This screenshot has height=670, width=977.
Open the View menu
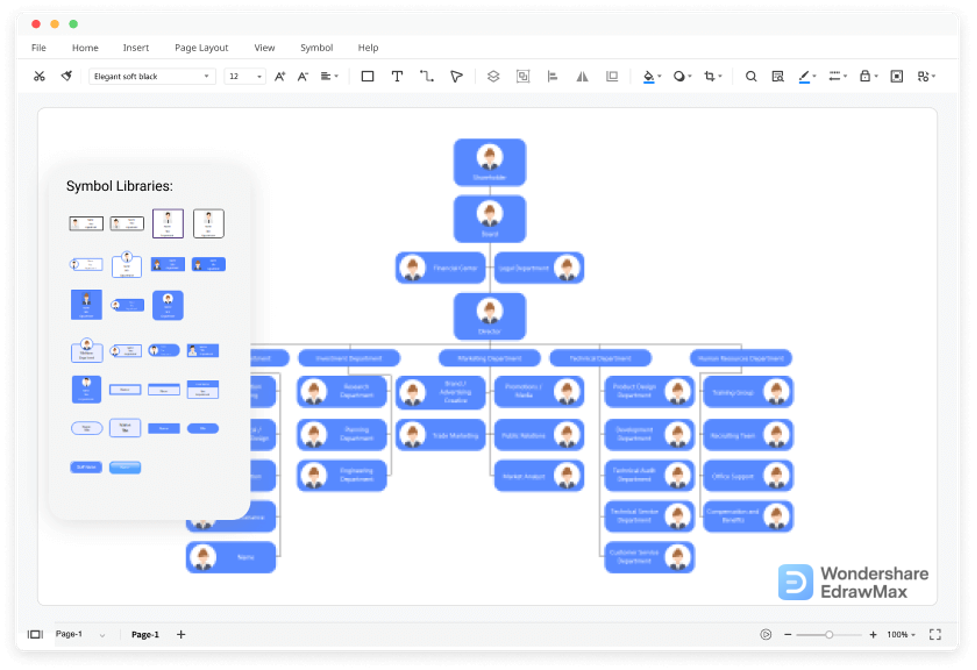pos(264,47)
